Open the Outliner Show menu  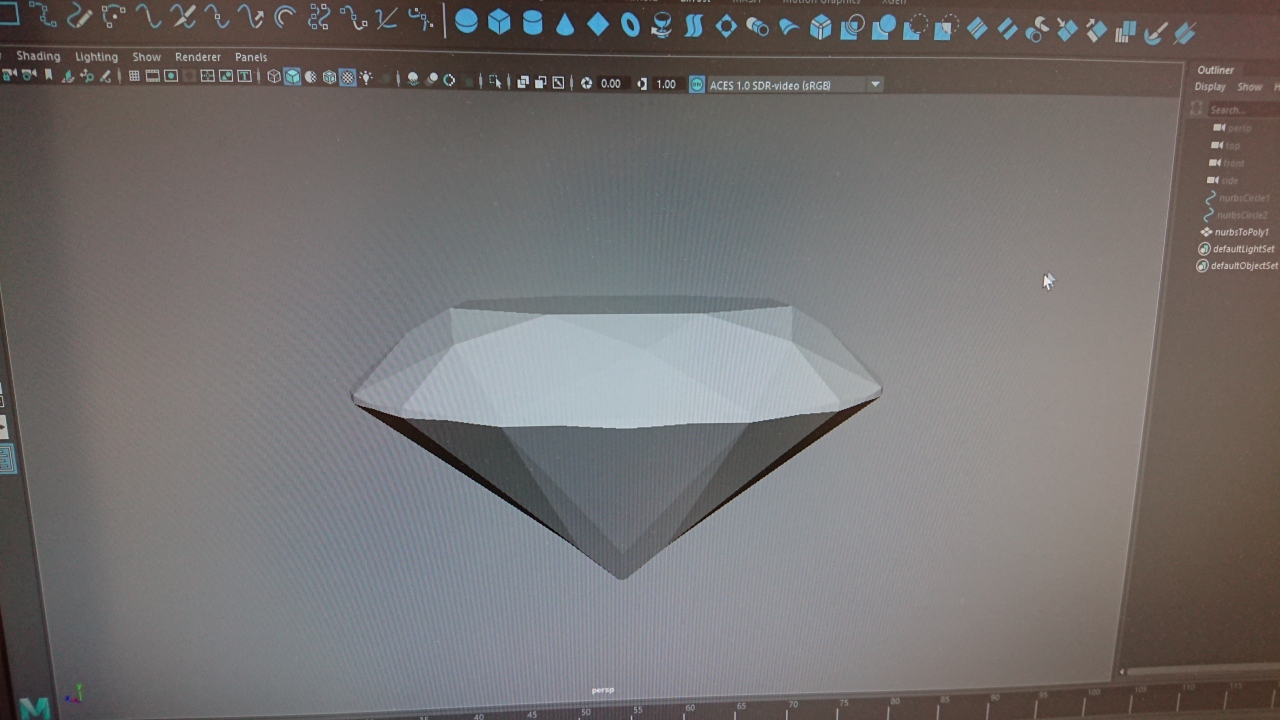coord(1250,87)
